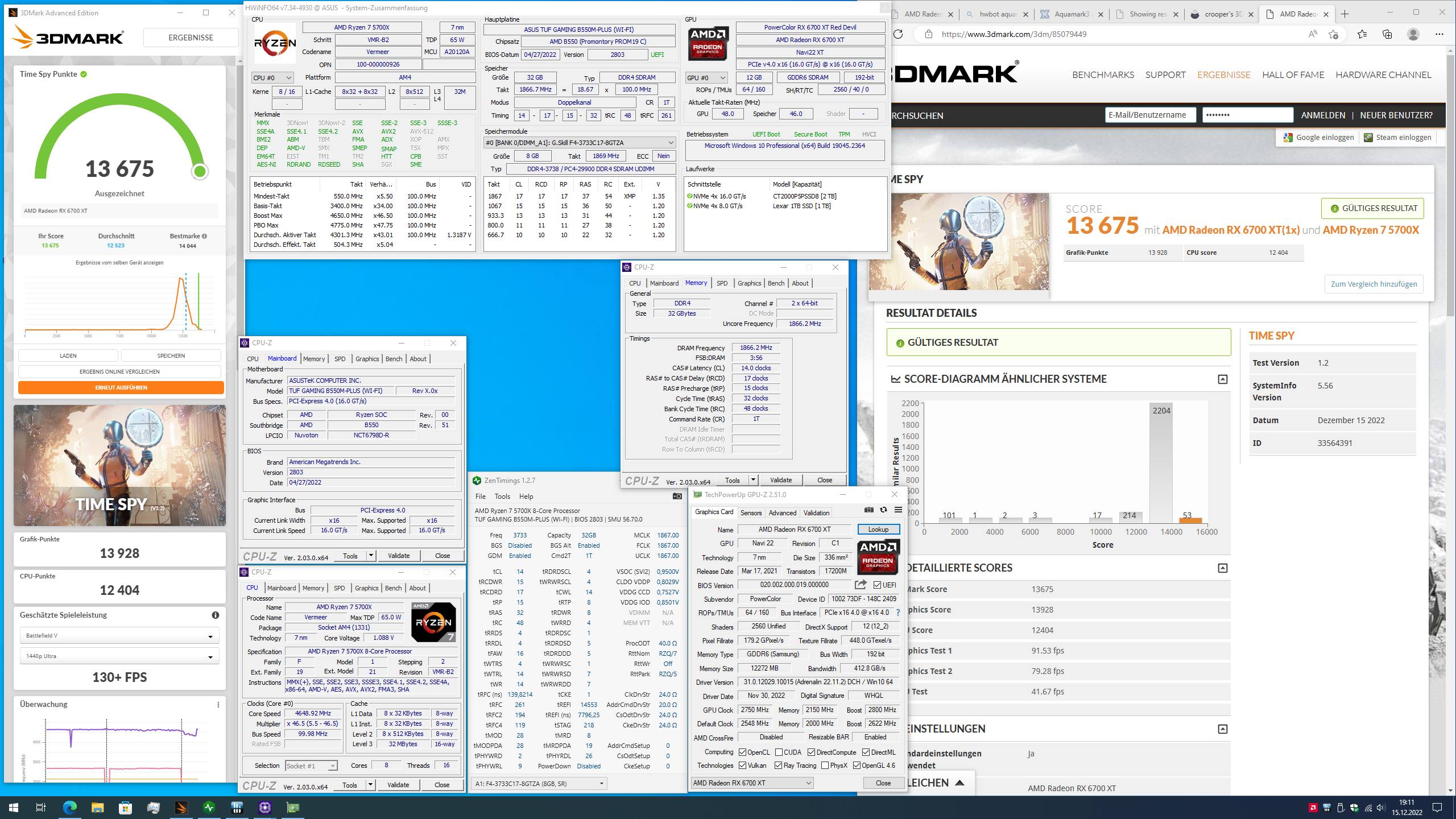Toggle the Vulkan checkbox in GPU-Z
This screenshot has height=819, width=1456.
pos(742,766)
